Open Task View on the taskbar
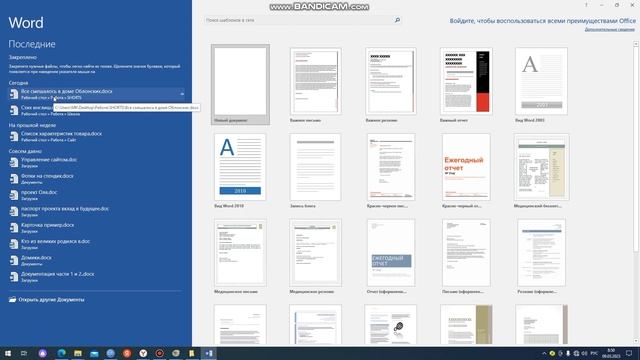 (x=24, y=353)
